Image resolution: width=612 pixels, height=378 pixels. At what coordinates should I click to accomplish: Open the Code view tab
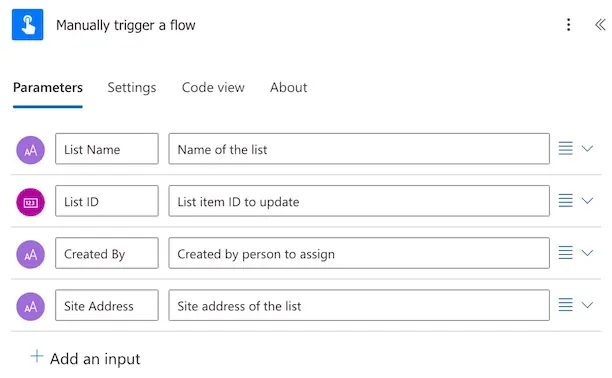213,87
